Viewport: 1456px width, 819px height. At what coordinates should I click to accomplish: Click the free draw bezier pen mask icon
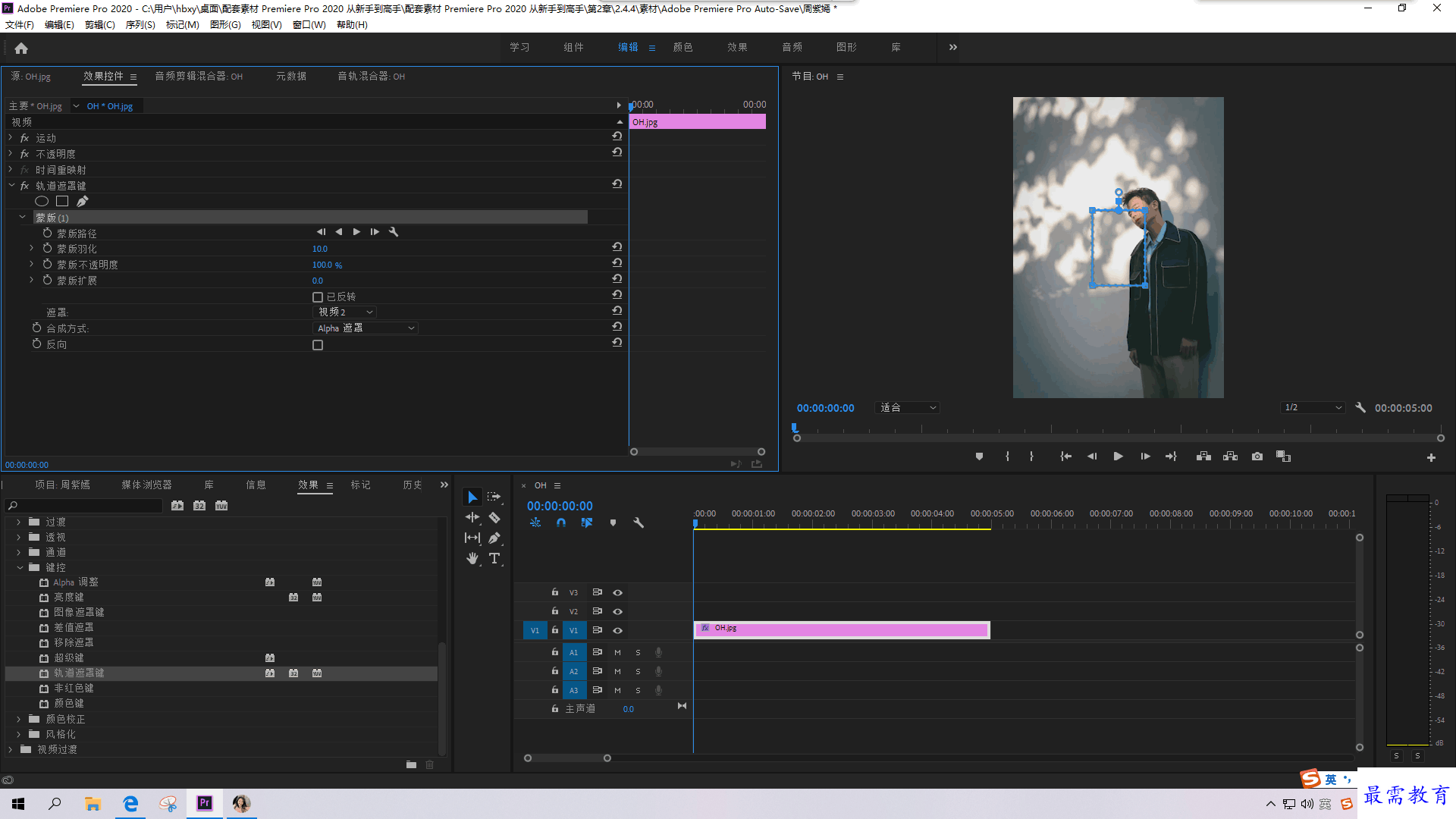pos(83,201)
